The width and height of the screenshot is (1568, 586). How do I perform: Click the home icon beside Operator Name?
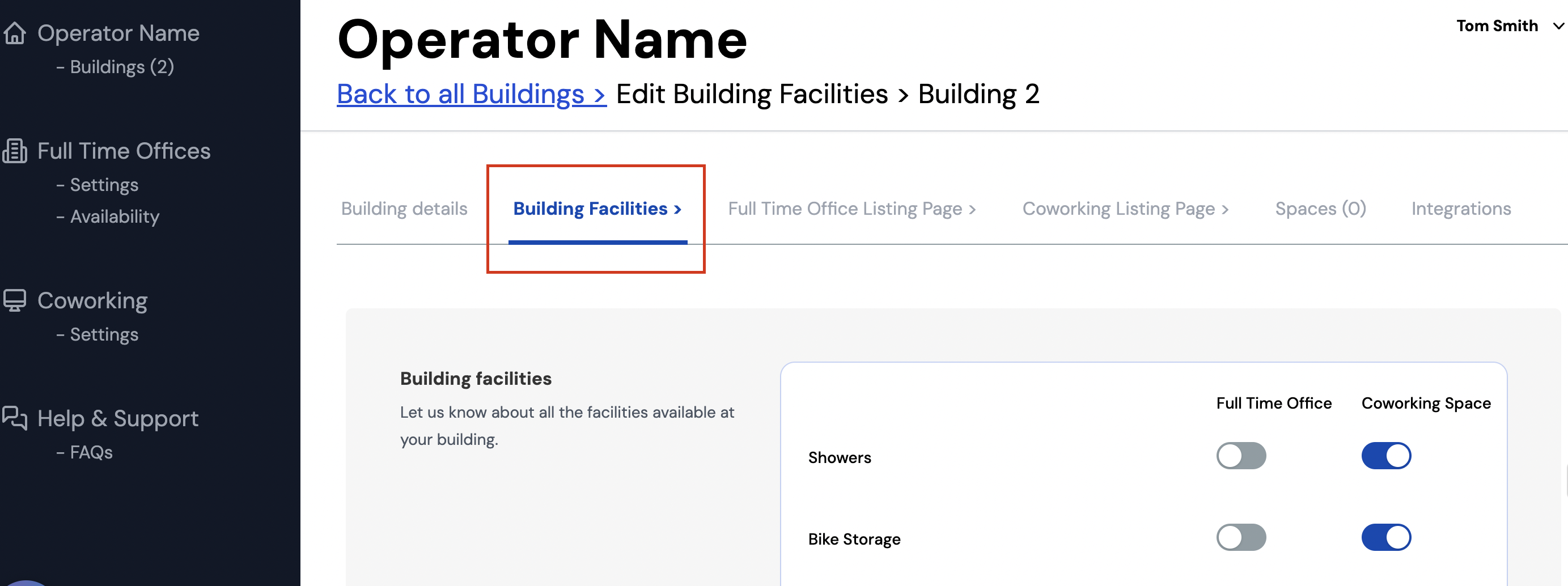(15, 33)
